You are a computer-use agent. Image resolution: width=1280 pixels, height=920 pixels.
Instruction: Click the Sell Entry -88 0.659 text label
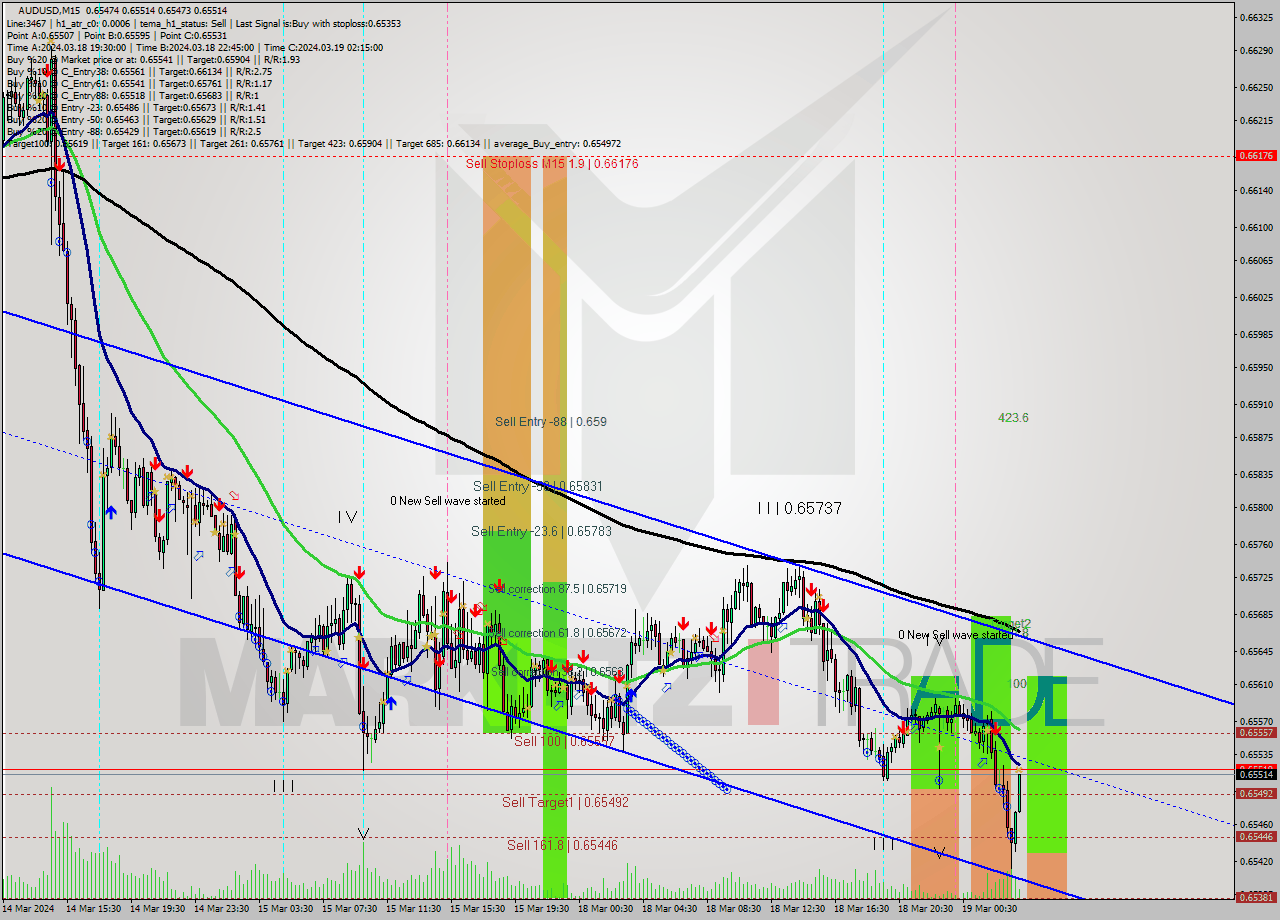click(x=549, y=421)
